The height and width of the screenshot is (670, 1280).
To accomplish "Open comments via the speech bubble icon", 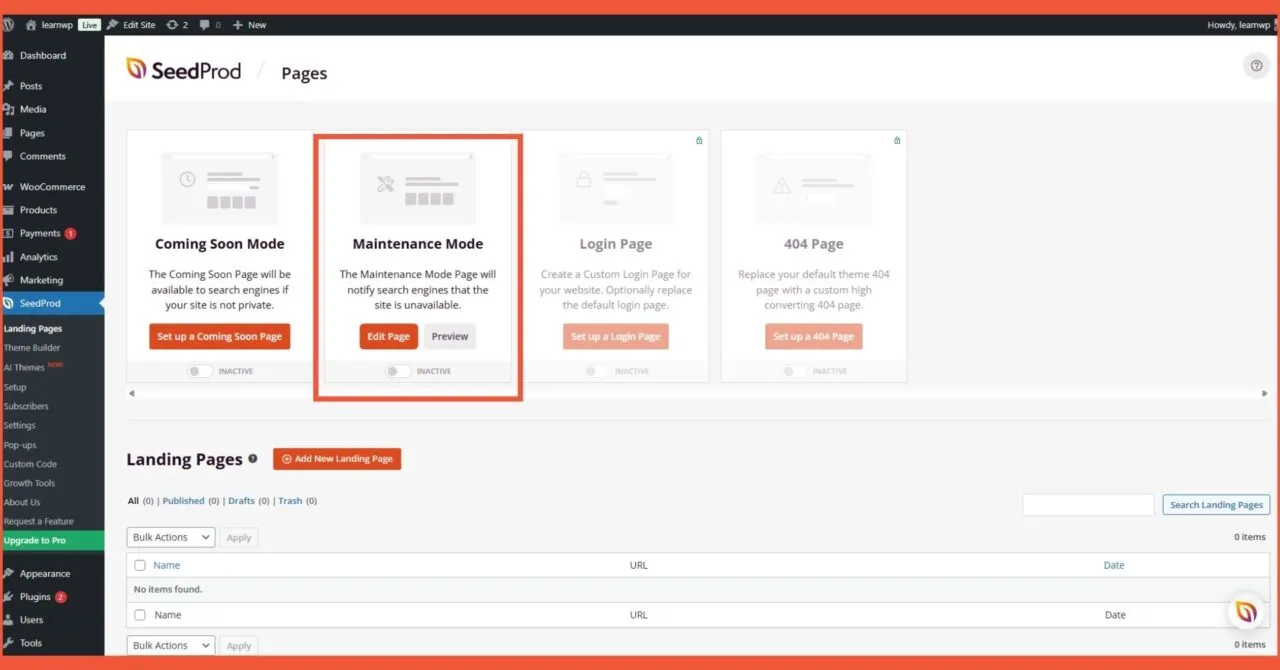I will point(206,24).
